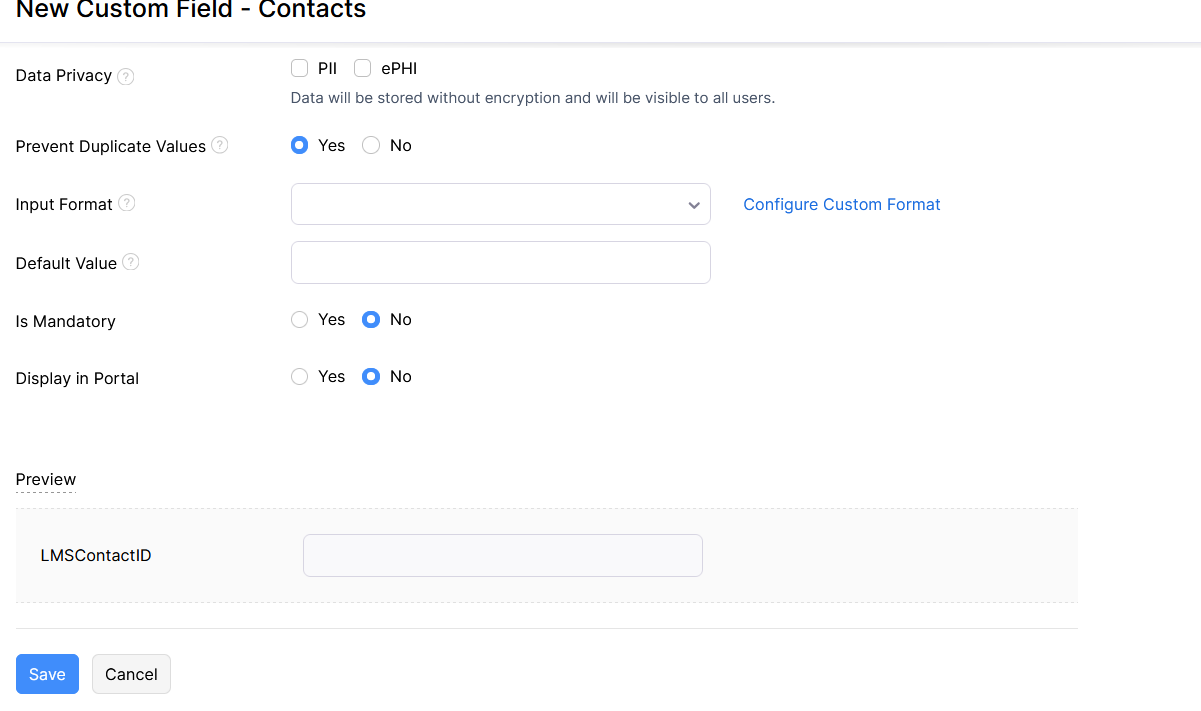Click into the Default Value text field
This screenshot has height=711, width=1201.
500,262
